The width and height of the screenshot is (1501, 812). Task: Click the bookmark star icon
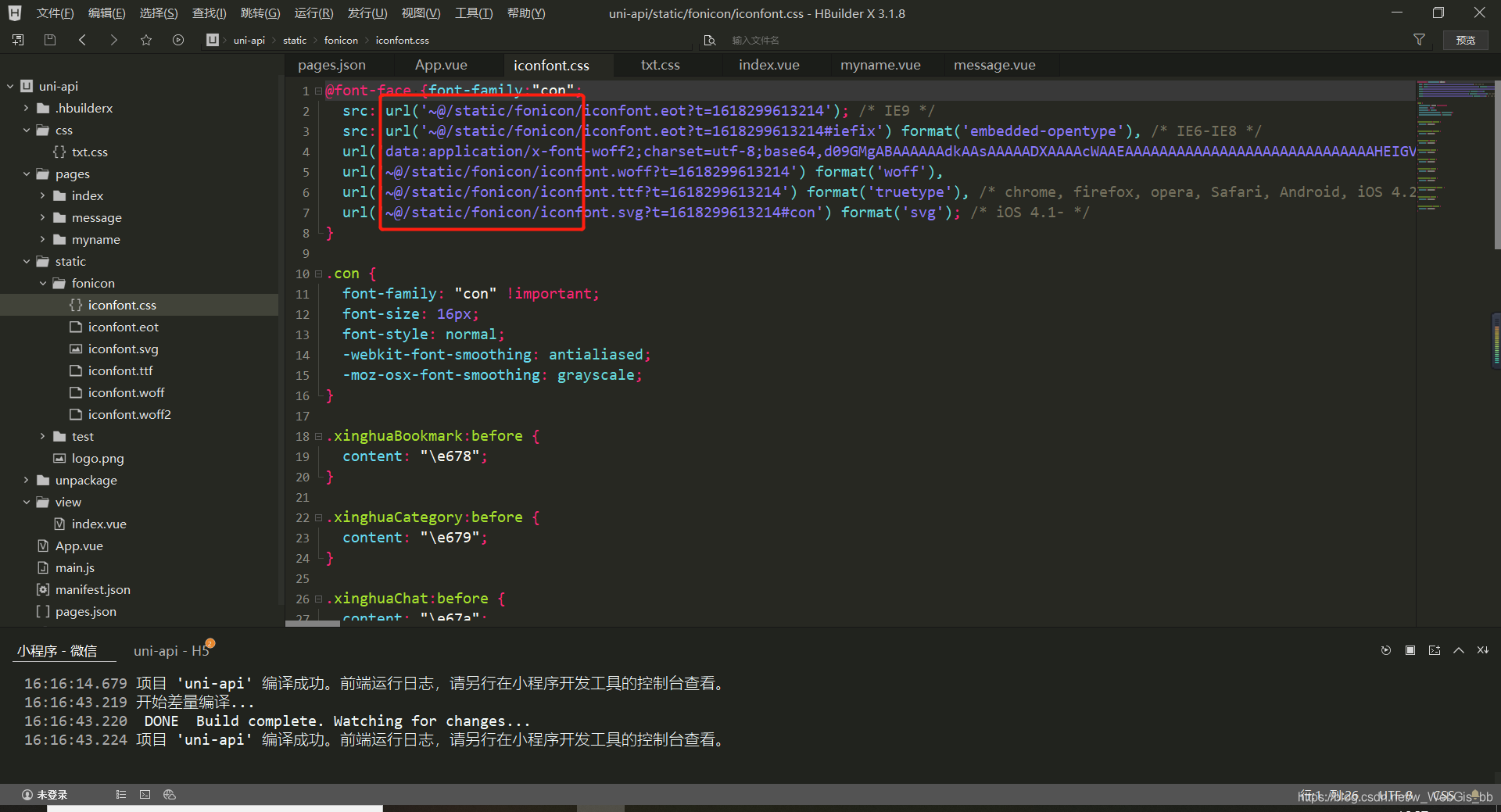click(146, 40)
